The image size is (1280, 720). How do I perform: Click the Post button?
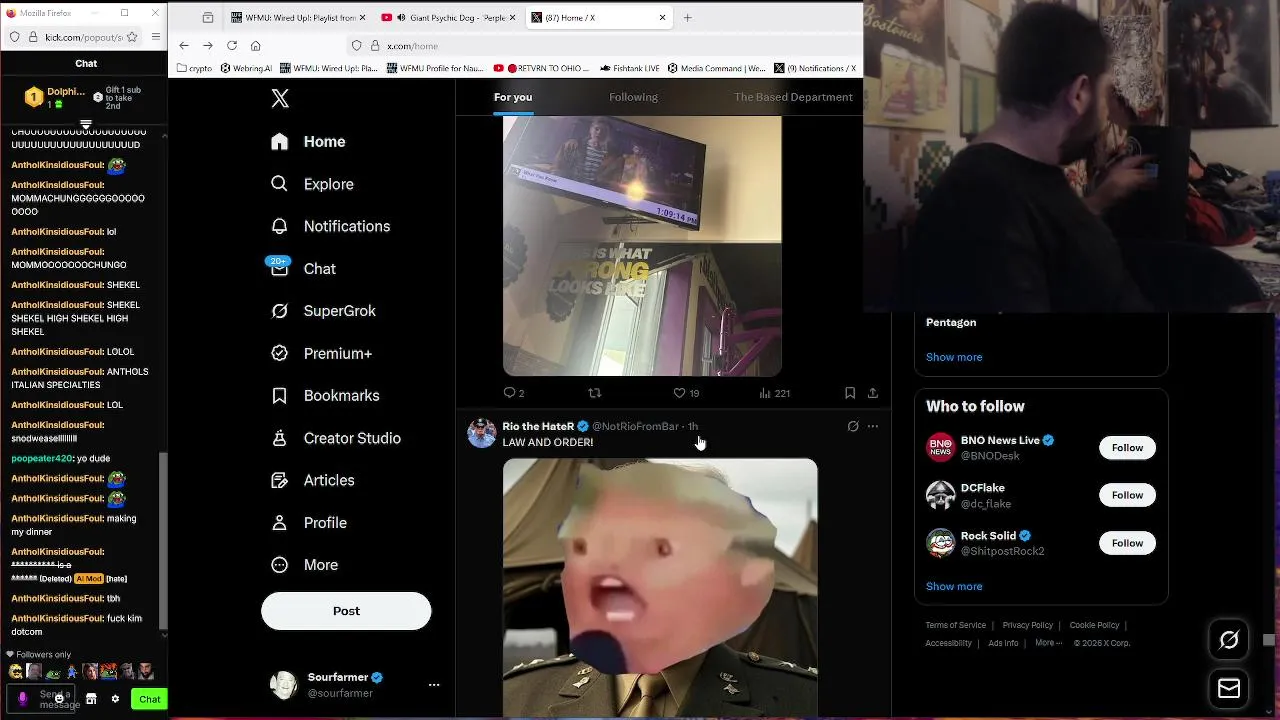[346, 611]
